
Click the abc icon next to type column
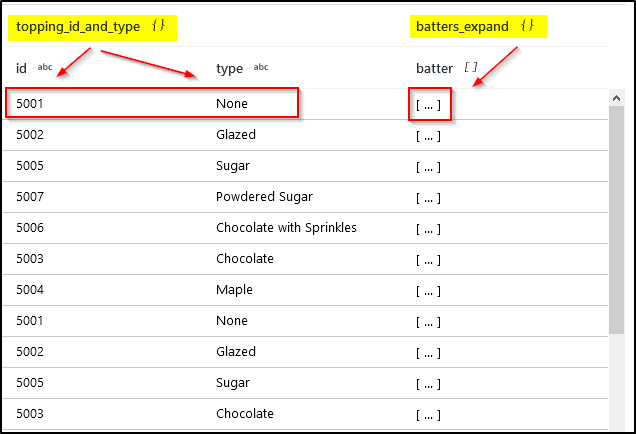[x=261, y=67]
